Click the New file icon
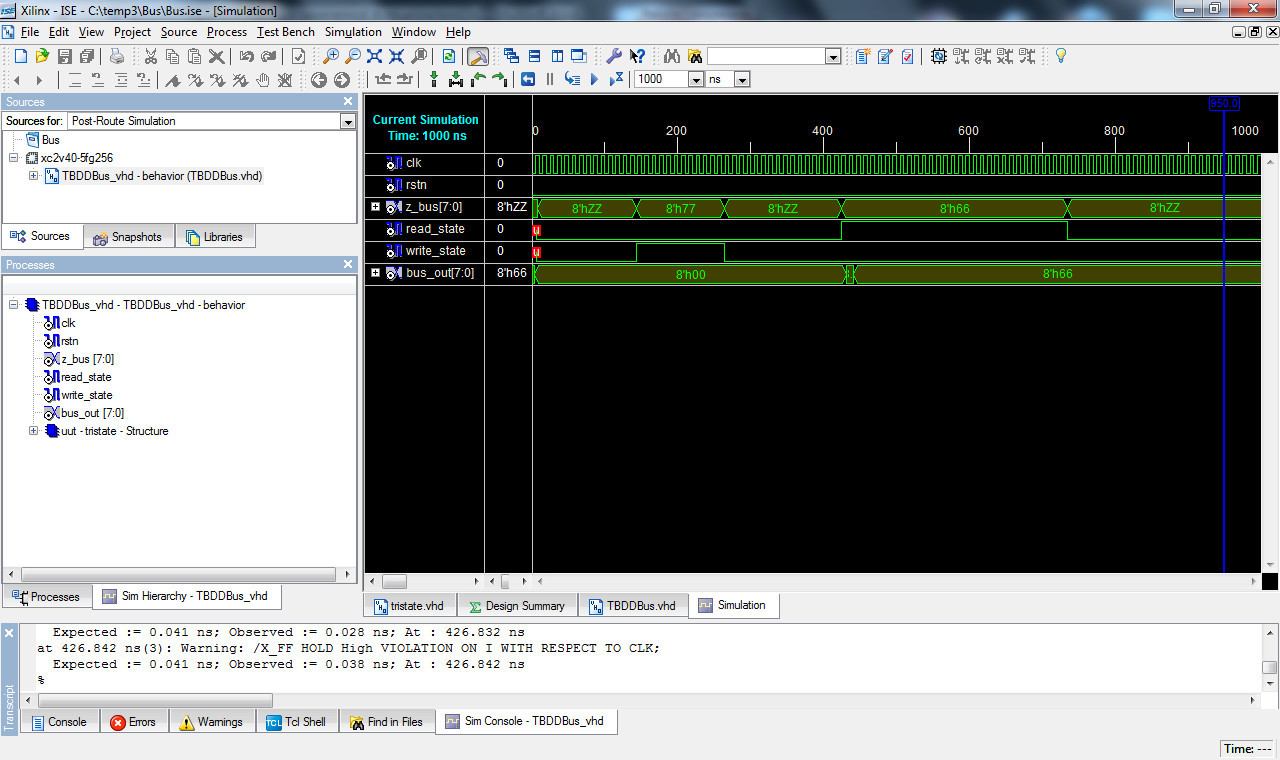 [x=21, y=56]
